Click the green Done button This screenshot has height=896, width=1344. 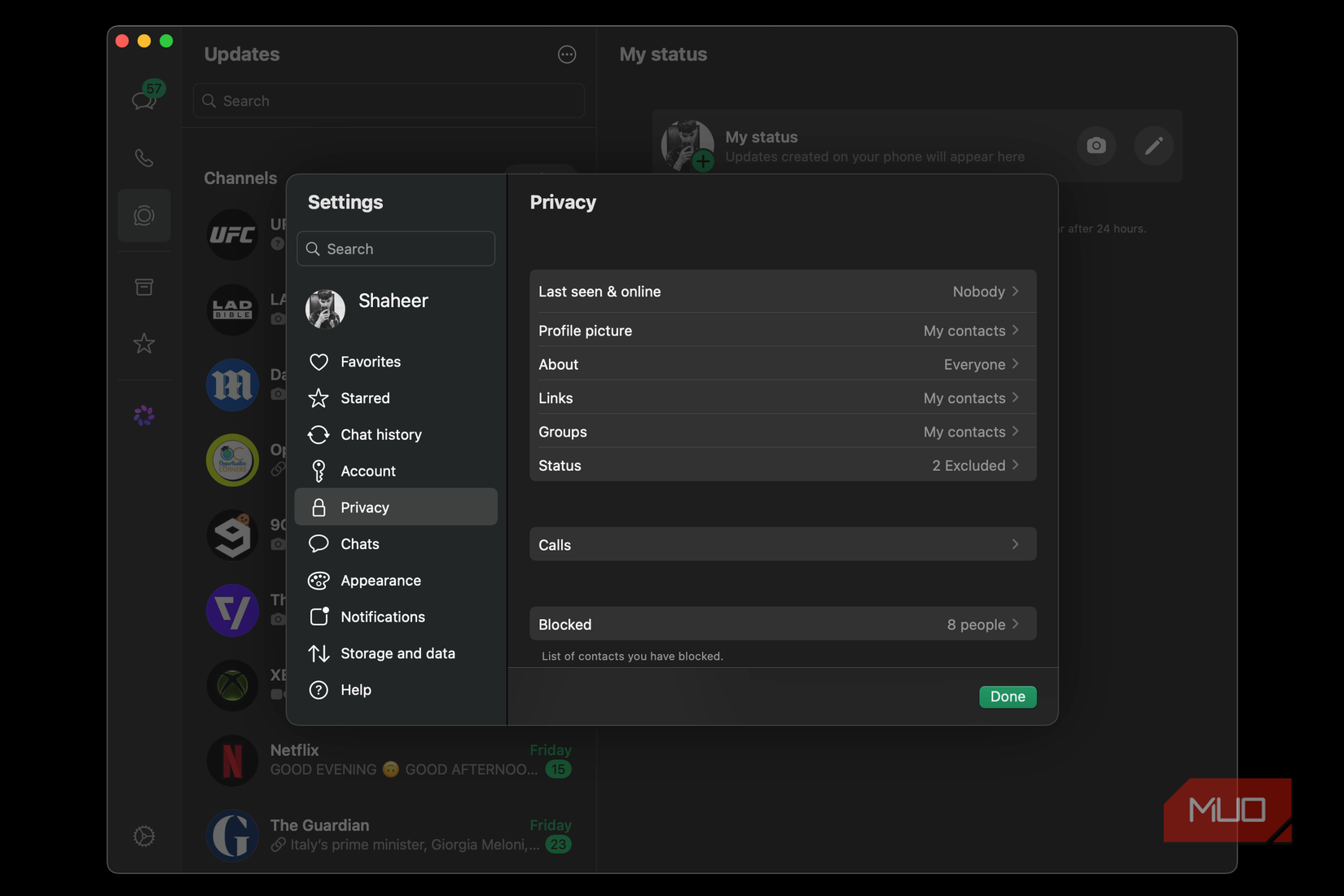tap(1008, 696)
